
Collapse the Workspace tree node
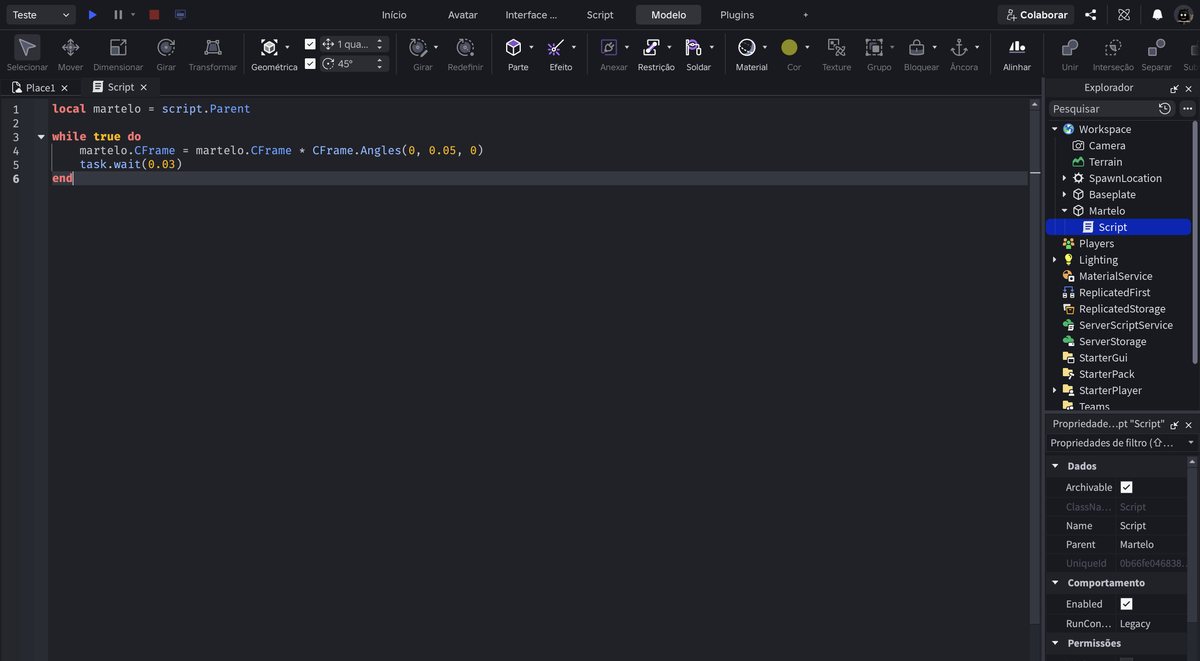(x=1054, y=129)
